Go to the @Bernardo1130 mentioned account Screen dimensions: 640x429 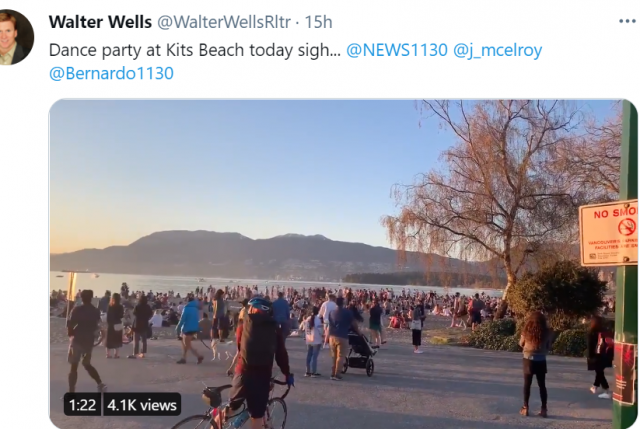pyautogui.click(x=111, y=73)
